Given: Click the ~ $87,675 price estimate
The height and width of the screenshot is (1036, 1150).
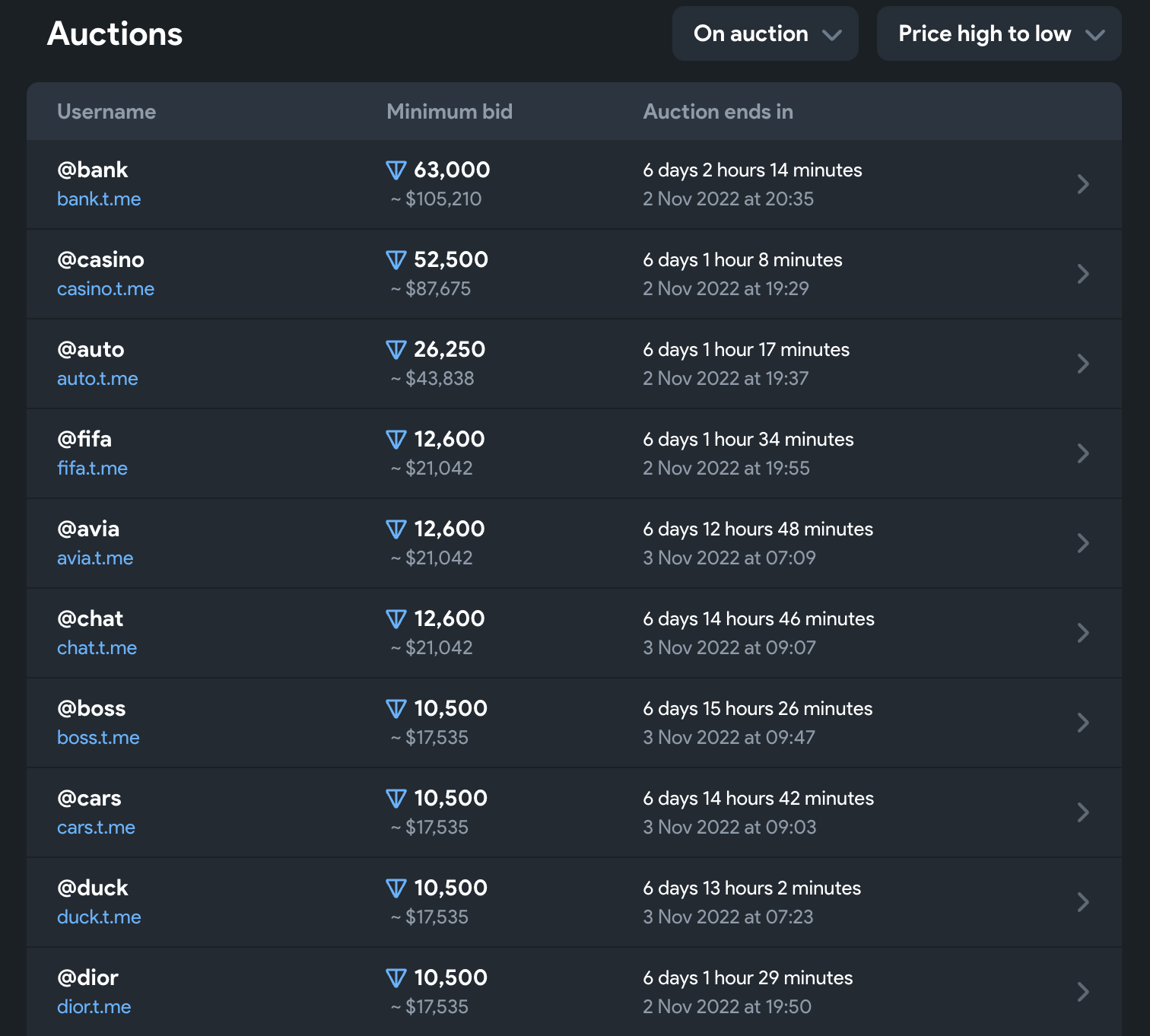Looking at the screenshot, I should [x=430, y=289].
